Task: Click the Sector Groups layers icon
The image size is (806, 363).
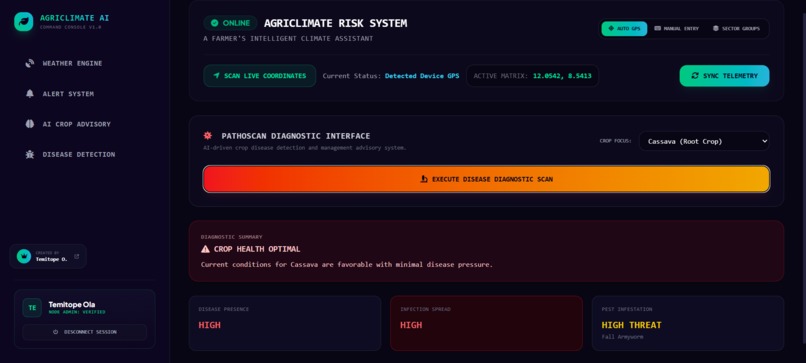Action: click(x=716, y=29)
